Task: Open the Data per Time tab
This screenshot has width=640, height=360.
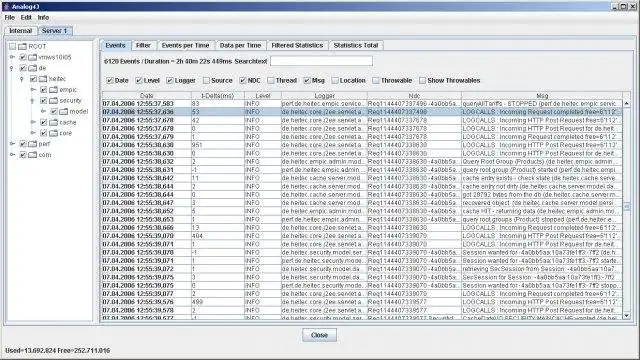Action: [x=240, y=45]
